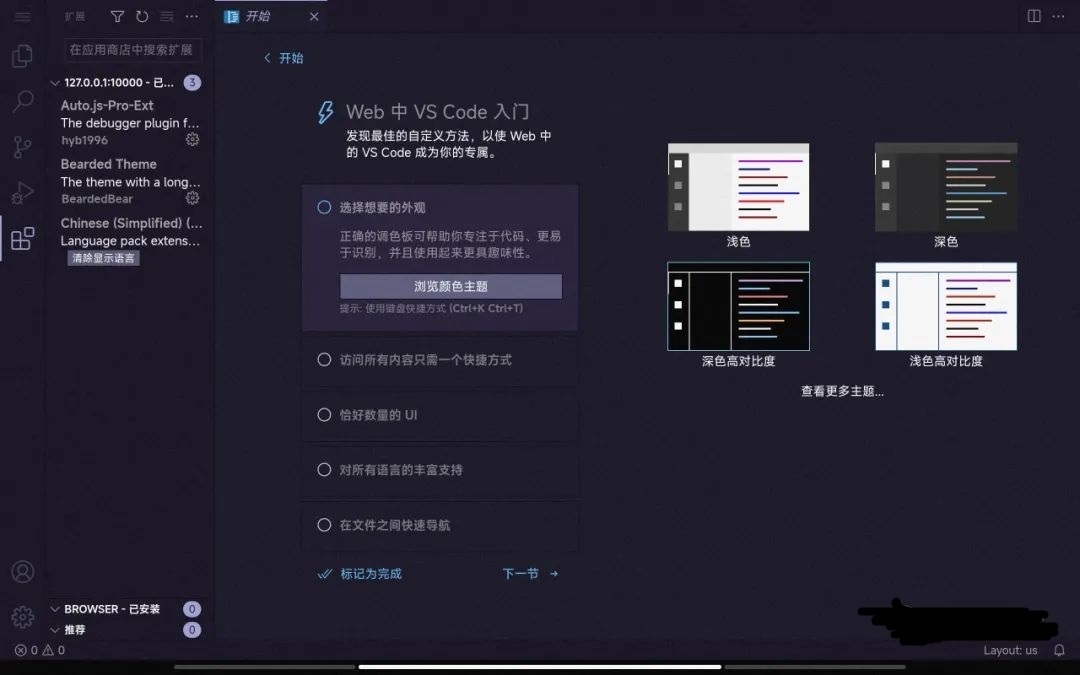
Task: Open Run and Debug view icon
Action: pyautogui.click(x=22, y=193)
